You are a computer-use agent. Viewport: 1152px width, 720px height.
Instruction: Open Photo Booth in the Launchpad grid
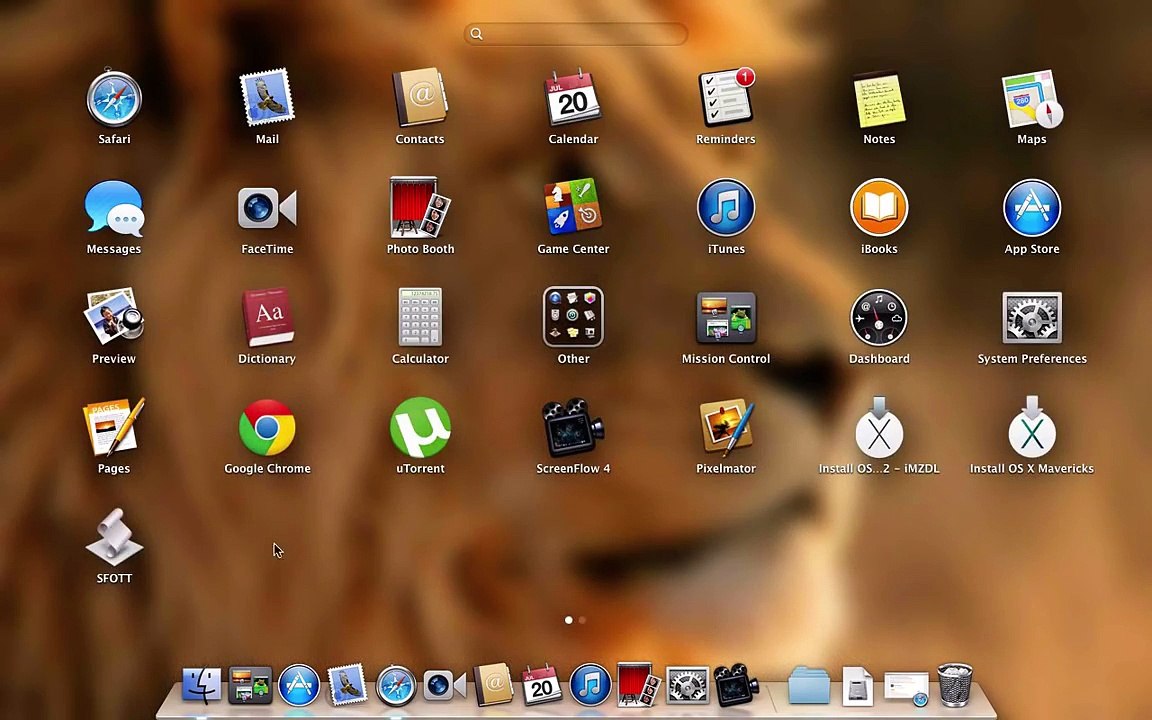pyautogui.click(x=420, y=207)
